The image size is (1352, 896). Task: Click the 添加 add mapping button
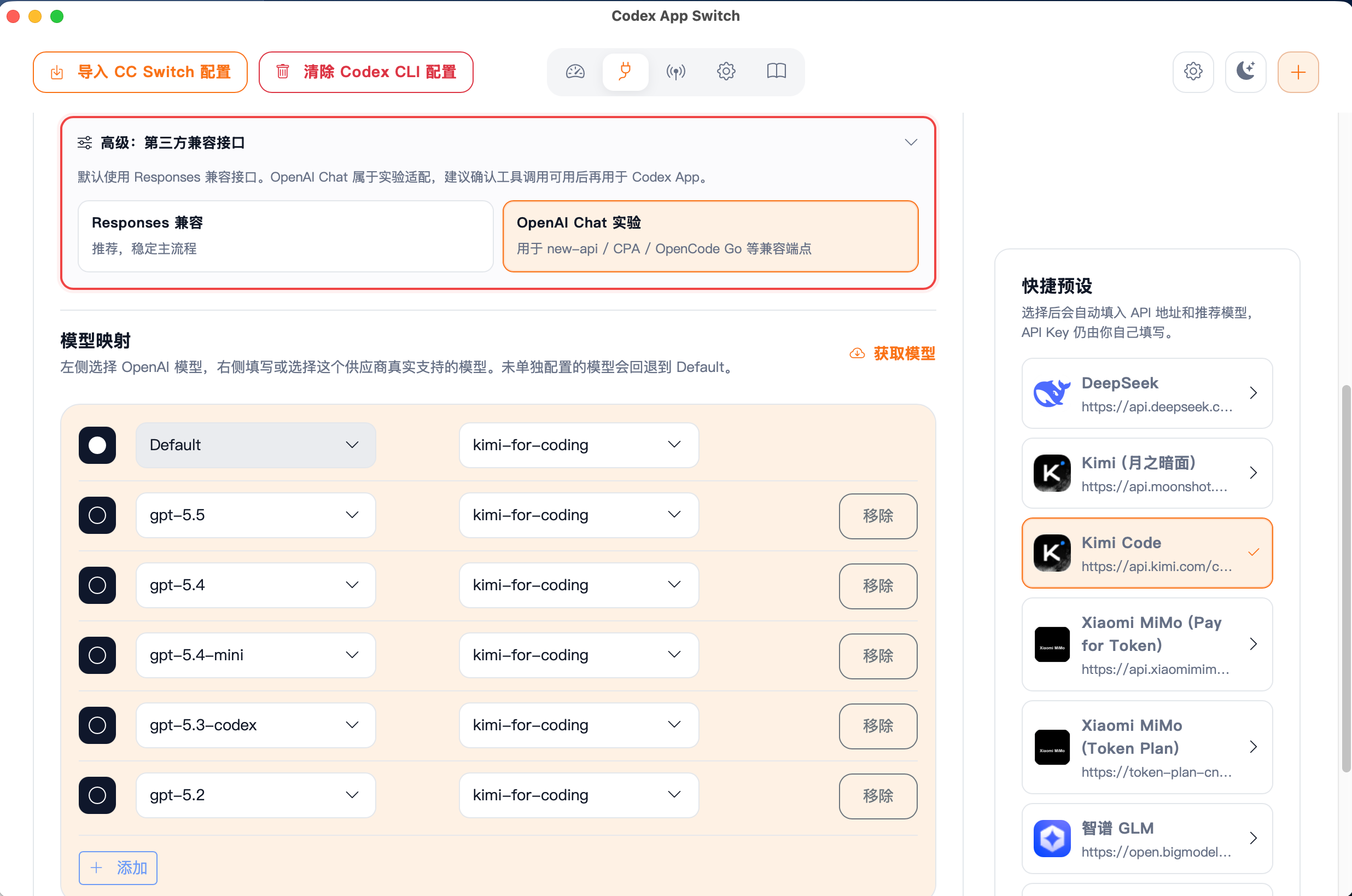[x=118, y=868]
